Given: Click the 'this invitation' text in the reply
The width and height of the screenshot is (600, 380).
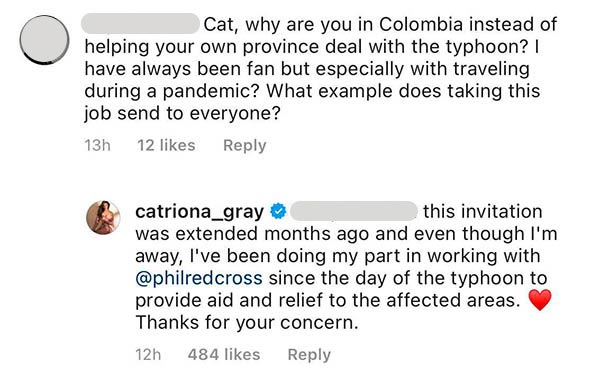Looking at the screenshot, I should pos(483,212).
